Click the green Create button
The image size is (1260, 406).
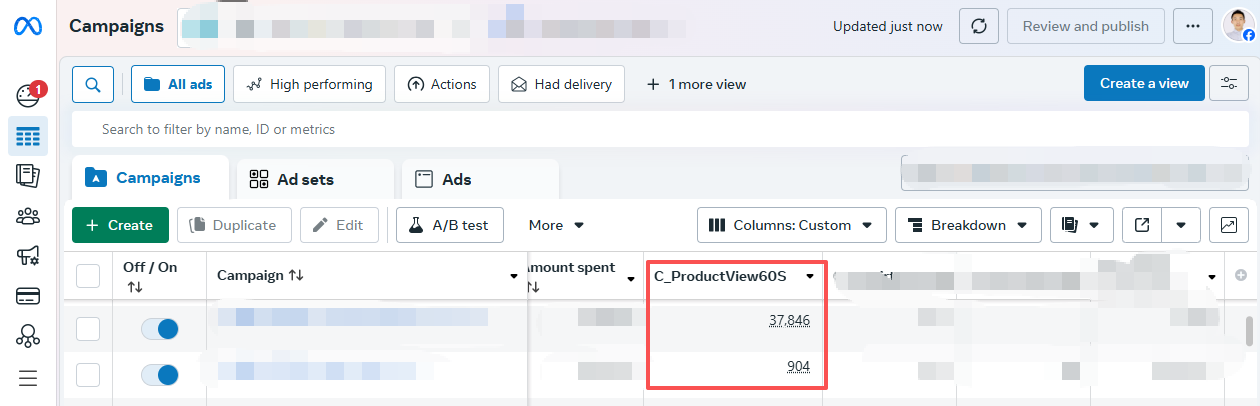point(120,225)
